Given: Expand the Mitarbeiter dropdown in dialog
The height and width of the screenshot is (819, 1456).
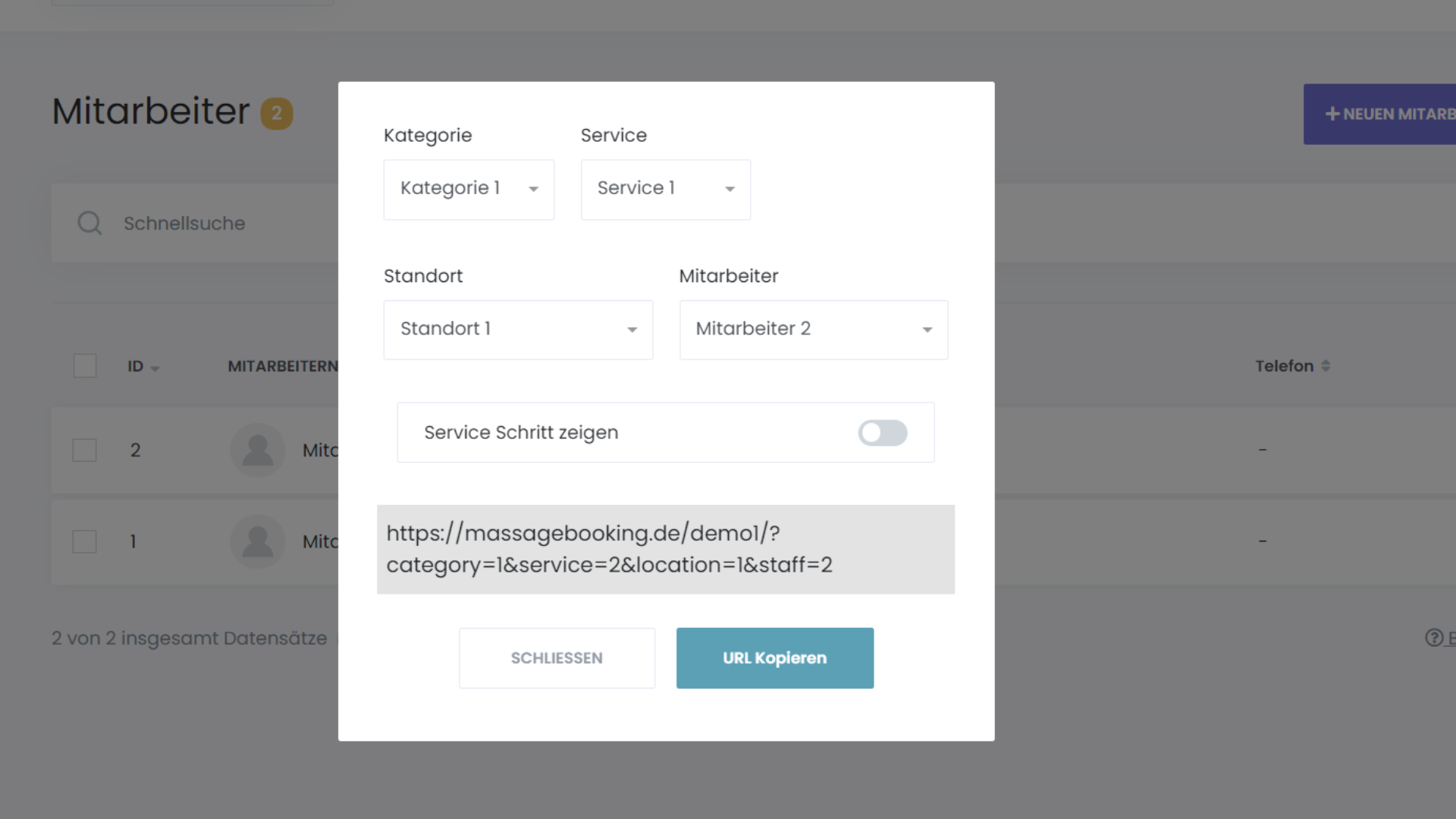Looking at the screenshot, I should point(813,329).
